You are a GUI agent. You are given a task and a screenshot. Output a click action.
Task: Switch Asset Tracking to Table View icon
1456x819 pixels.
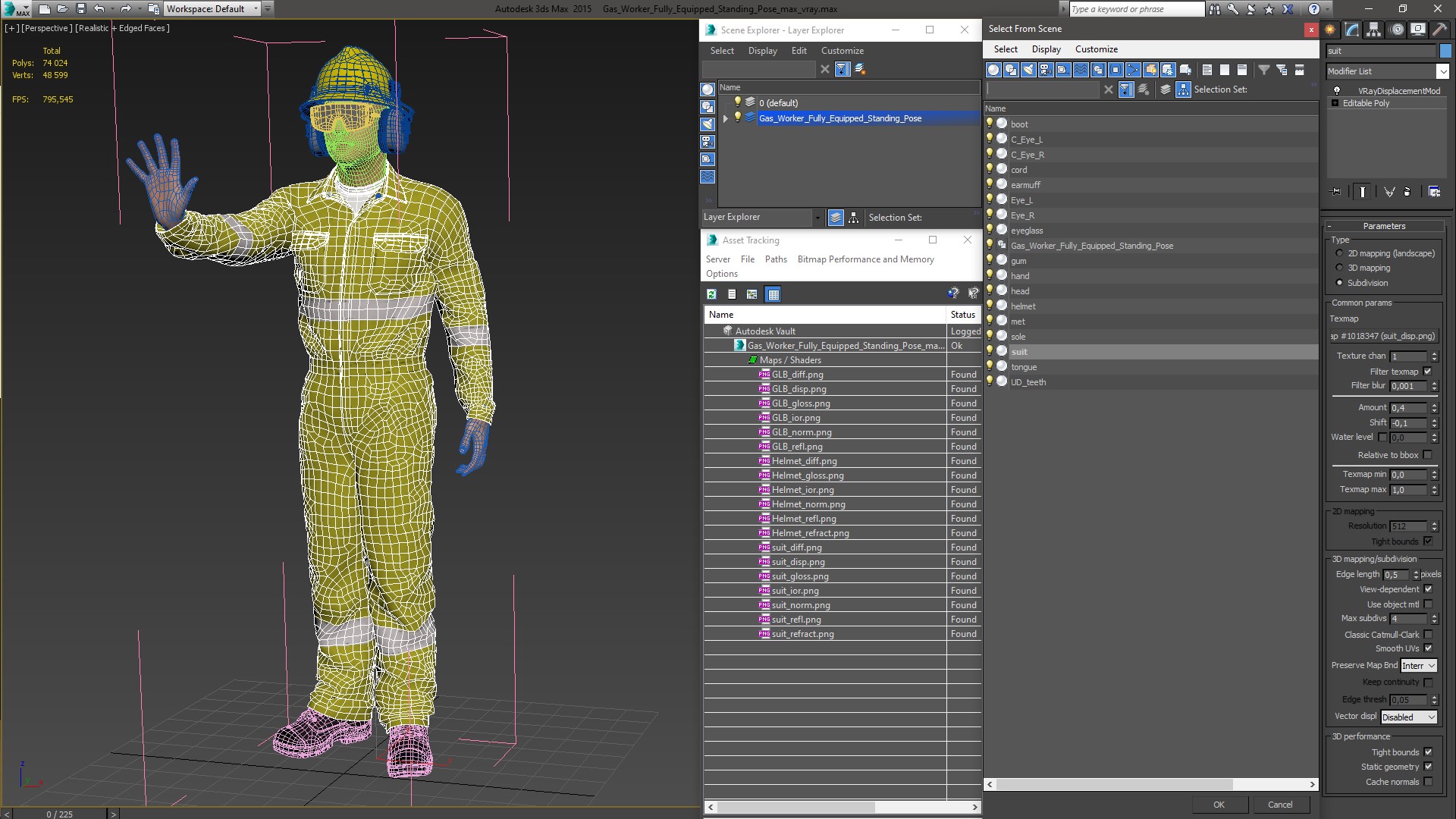pyautogui.click(x=773, y=294)
